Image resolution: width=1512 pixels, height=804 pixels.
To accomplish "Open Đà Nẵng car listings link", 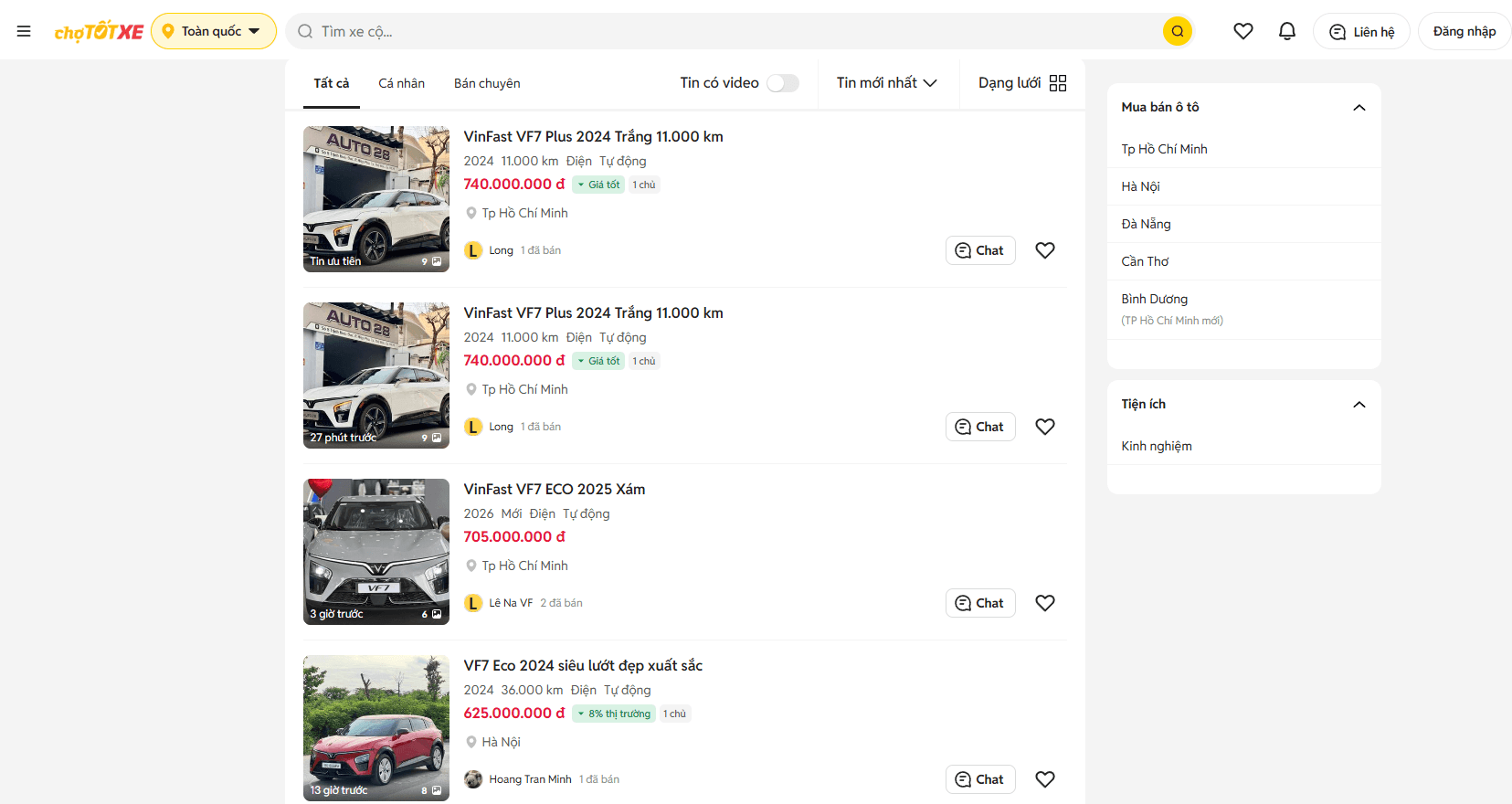I will click(x=1146, y=224).
